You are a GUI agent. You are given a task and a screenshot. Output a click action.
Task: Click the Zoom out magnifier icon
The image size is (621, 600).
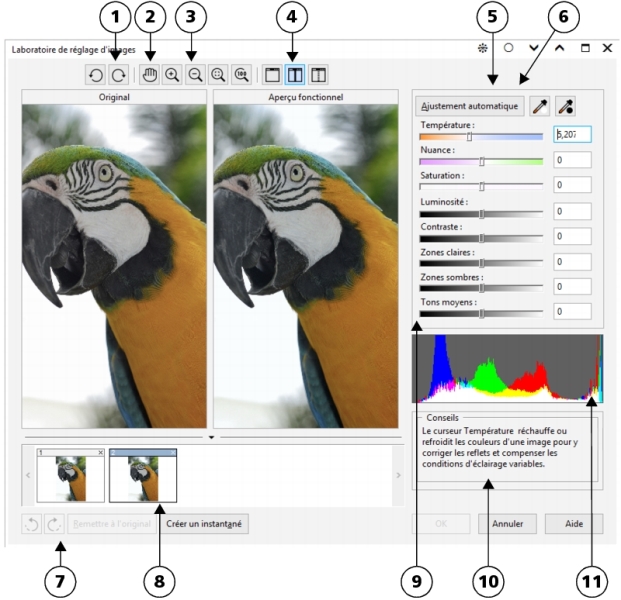194,75
